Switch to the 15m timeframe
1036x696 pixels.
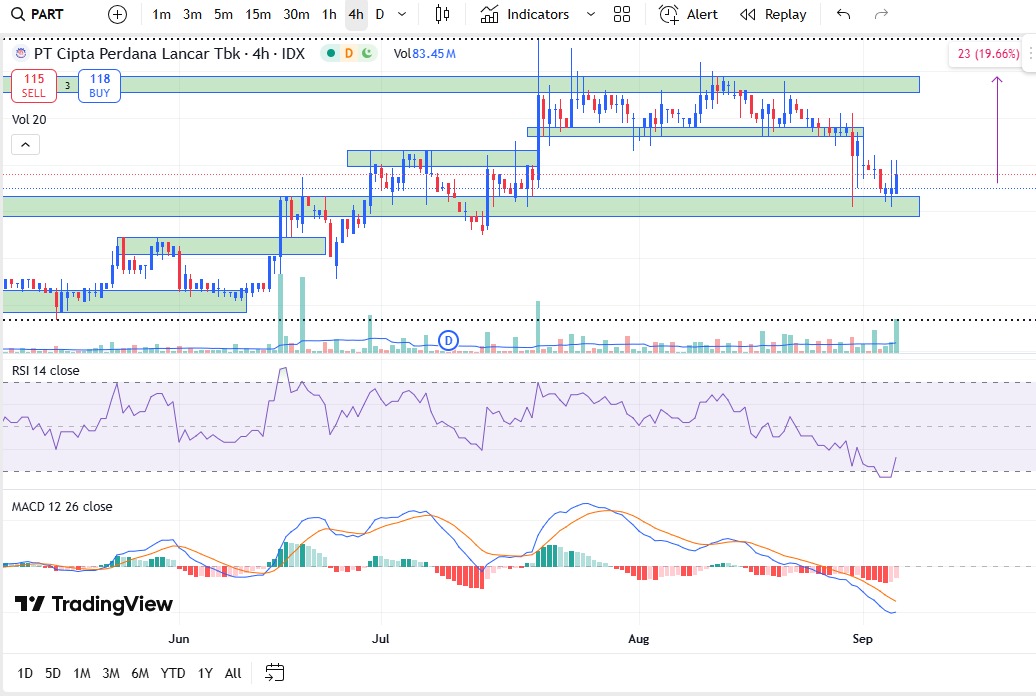click(x=258, y=14)
